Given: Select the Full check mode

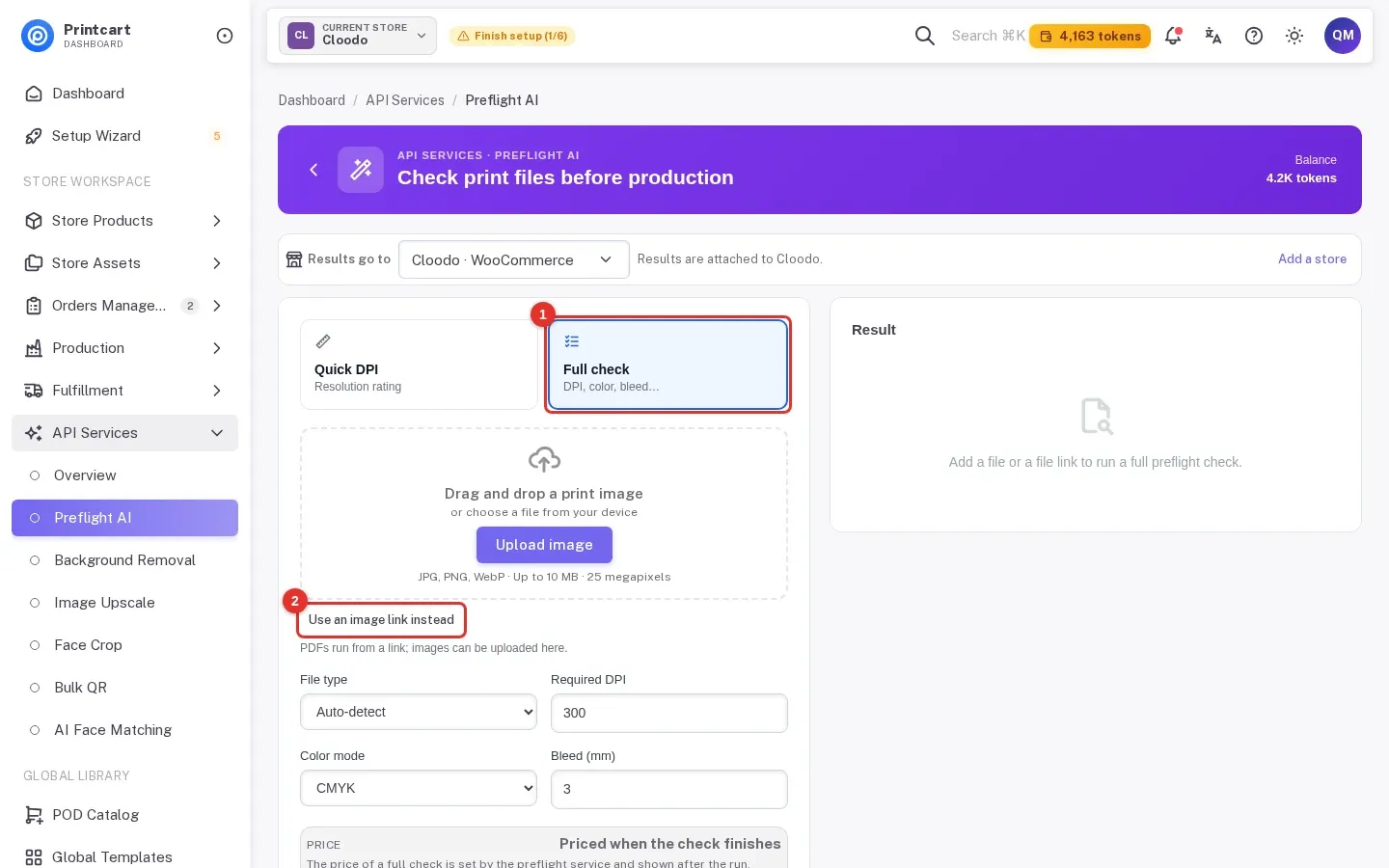Looking at the screenshot, I should [667, 365].
